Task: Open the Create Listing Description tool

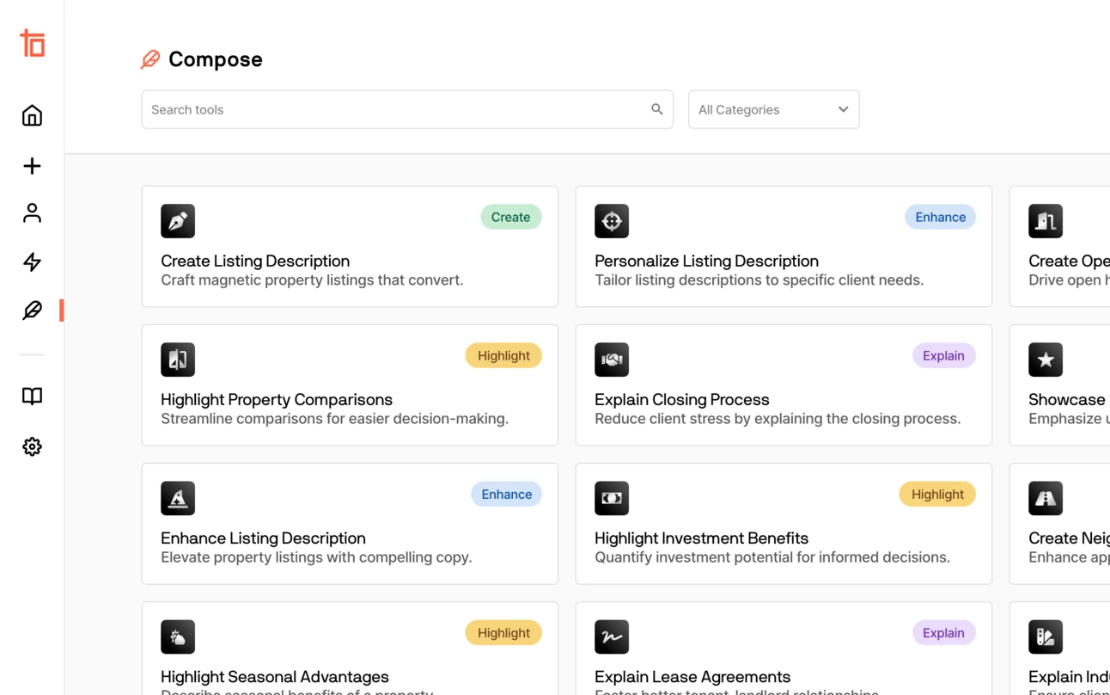Action: pos(350,246)
